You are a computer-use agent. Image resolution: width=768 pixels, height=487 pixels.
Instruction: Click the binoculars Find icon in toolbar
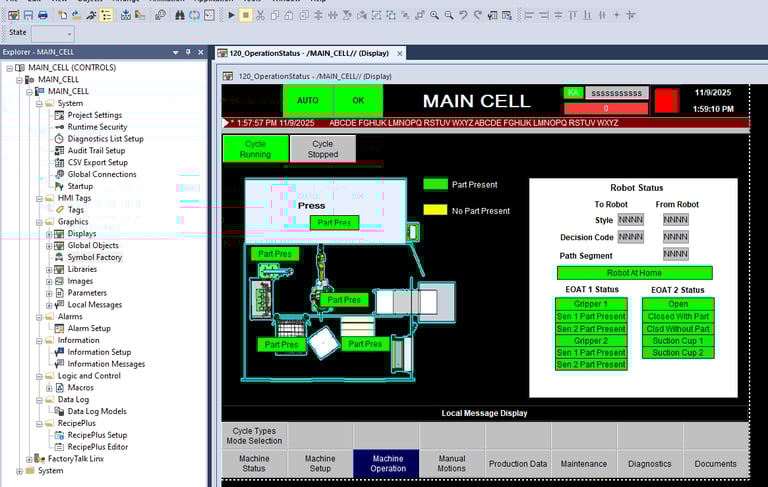coord(179,15)
